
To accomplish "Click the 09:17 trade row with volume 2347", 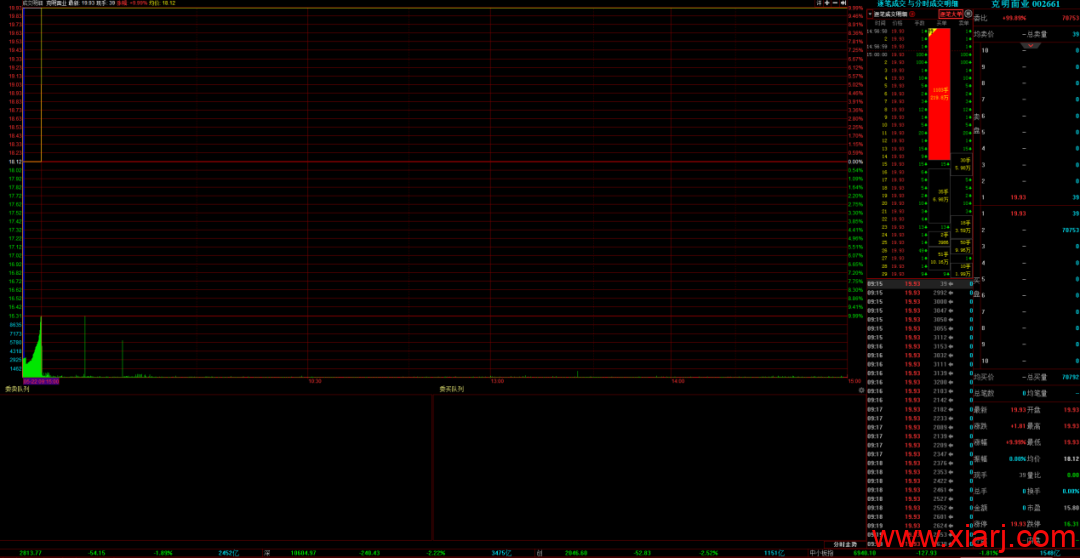I will [920, 453].
